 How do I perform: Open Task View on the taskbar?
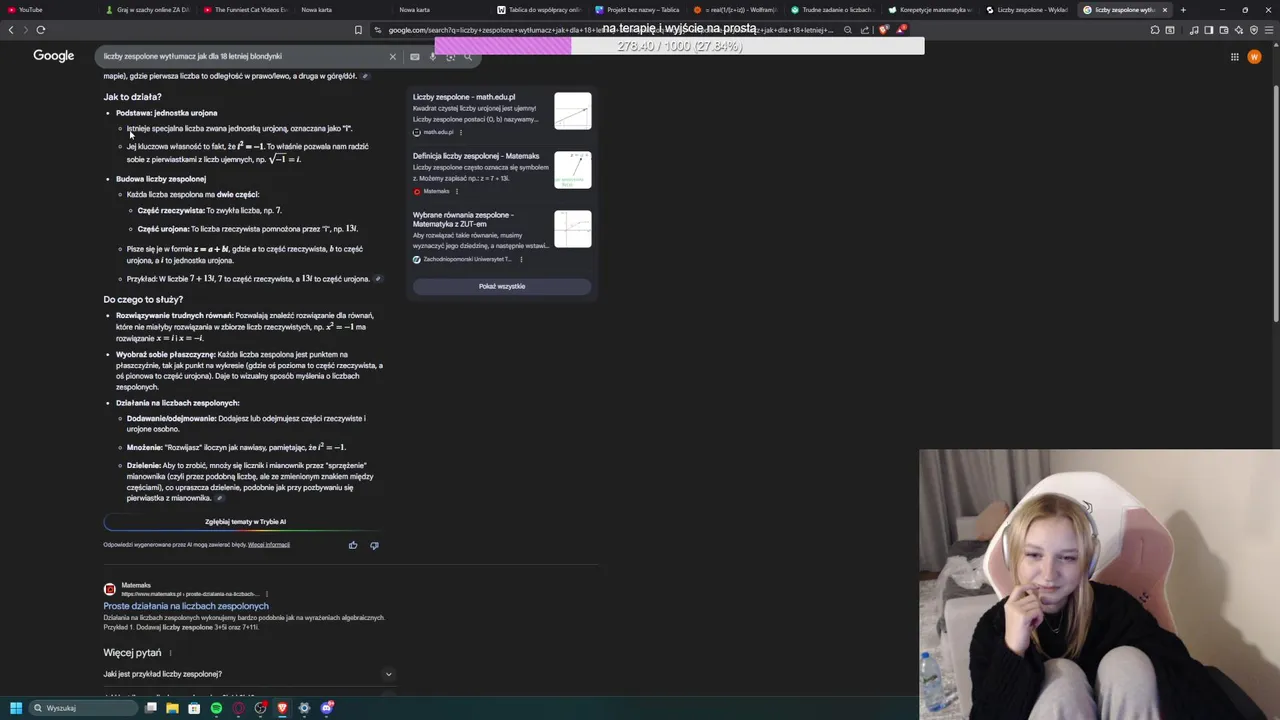pyautogui.click(x=151, y=708)
